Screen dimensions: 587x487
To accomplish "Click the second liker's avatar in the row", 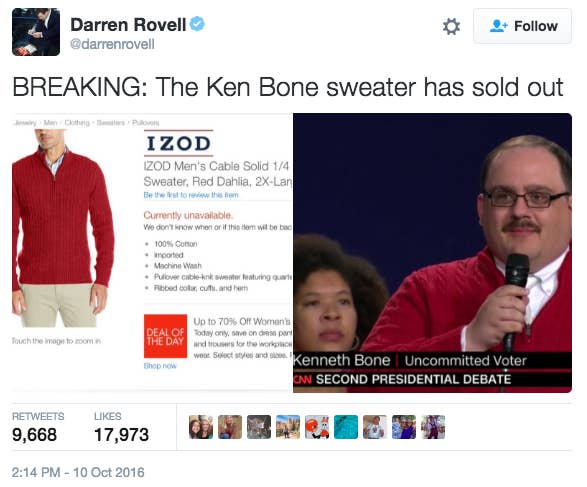I will [x=230, y=427].
